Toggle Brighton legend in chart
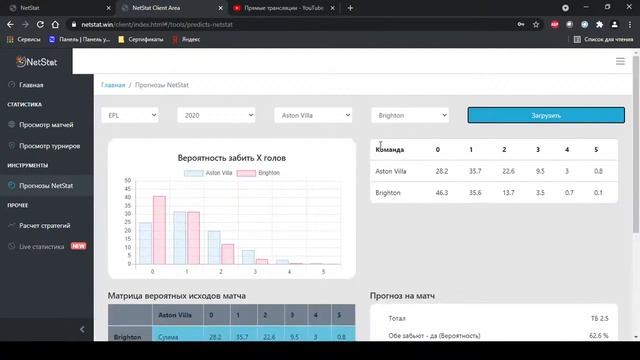Image resolution: width=640 pixels, height=360 pixels. (x=258, y=173)
